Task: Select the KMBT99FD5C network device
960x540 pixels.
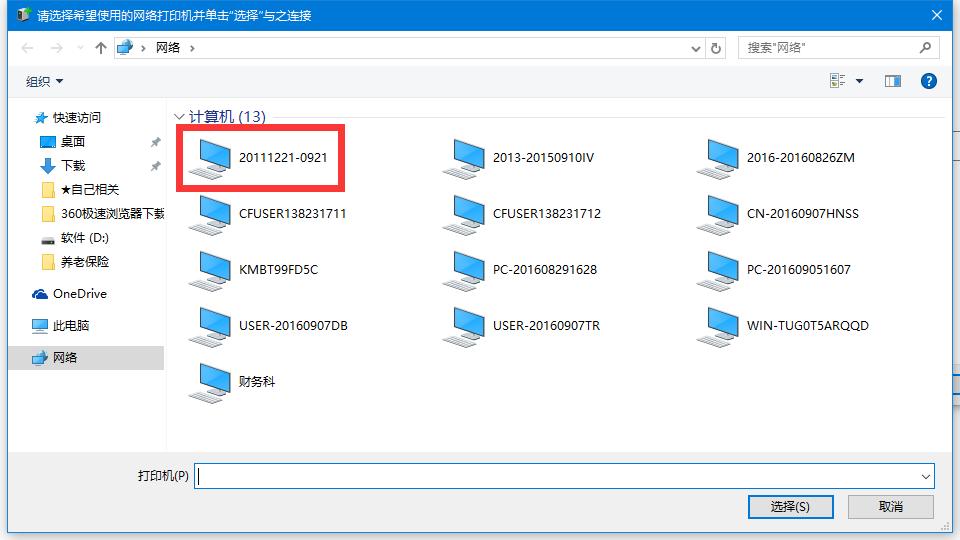Action: coord(253,269)
